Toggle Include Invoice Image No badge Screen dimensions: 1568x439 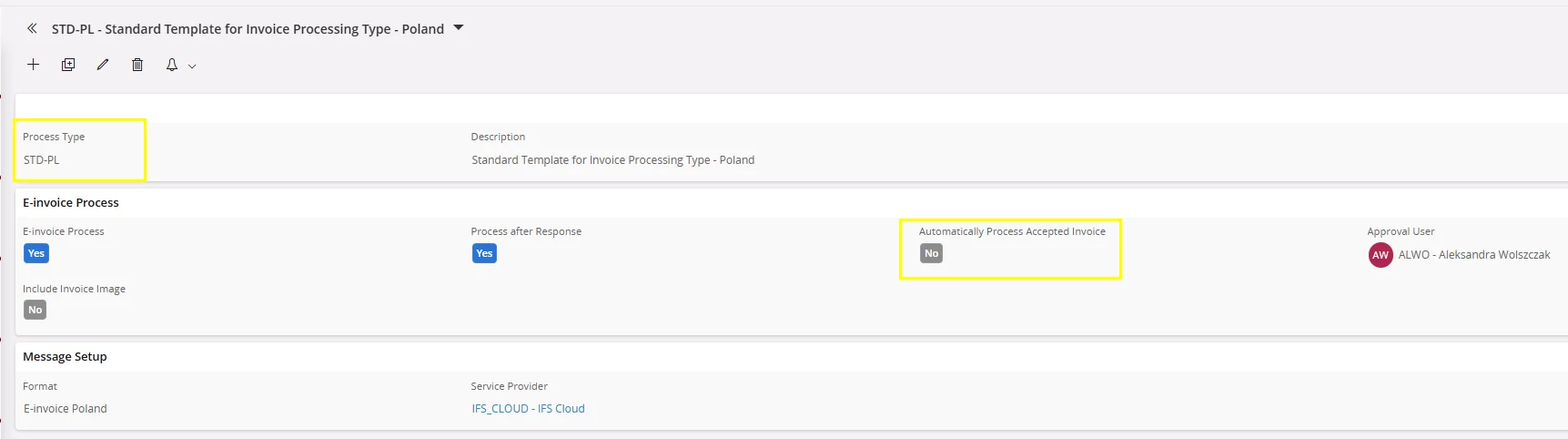coord(35,310)
